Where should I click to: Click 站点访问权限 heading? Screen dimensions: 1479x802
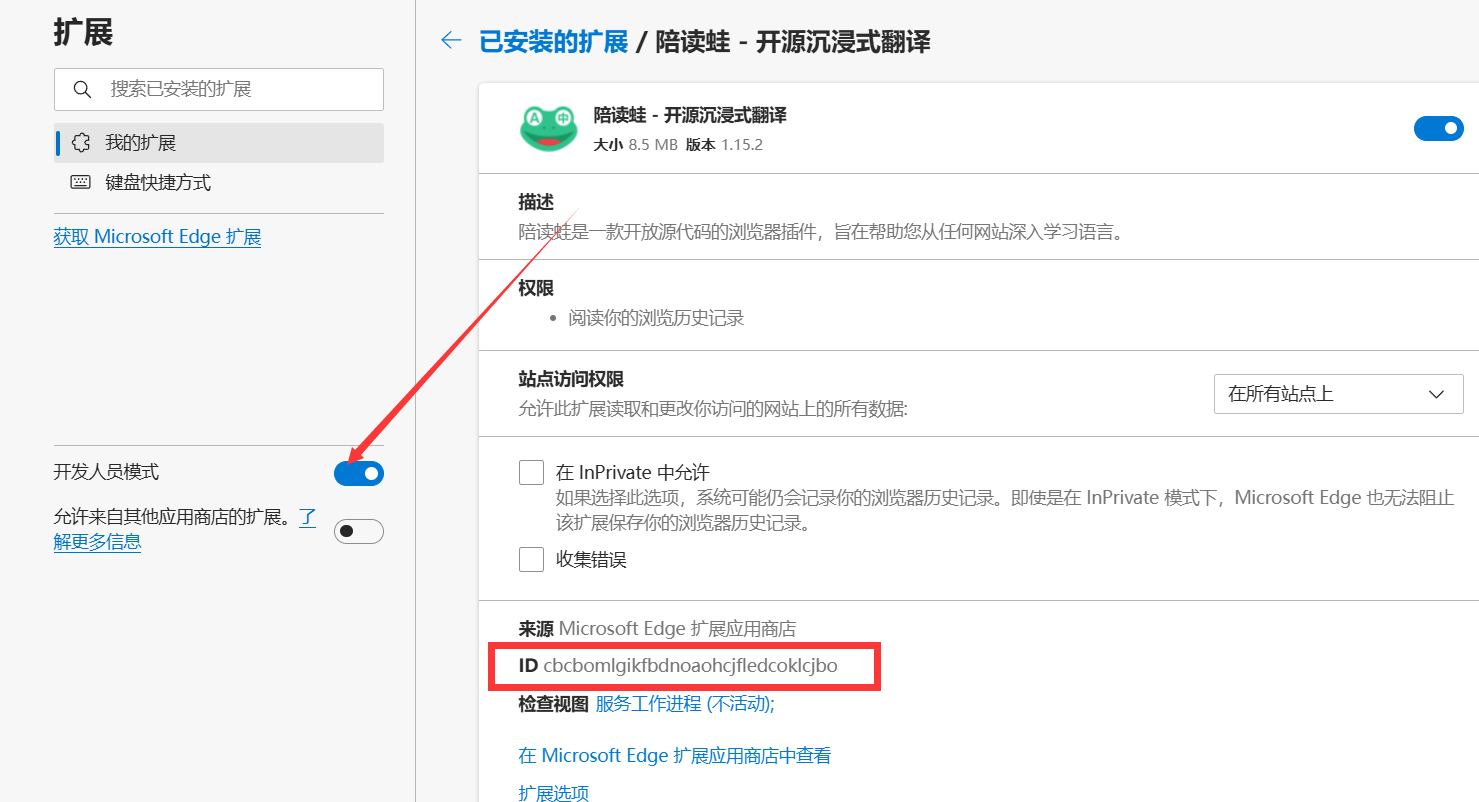coord(571,379)
